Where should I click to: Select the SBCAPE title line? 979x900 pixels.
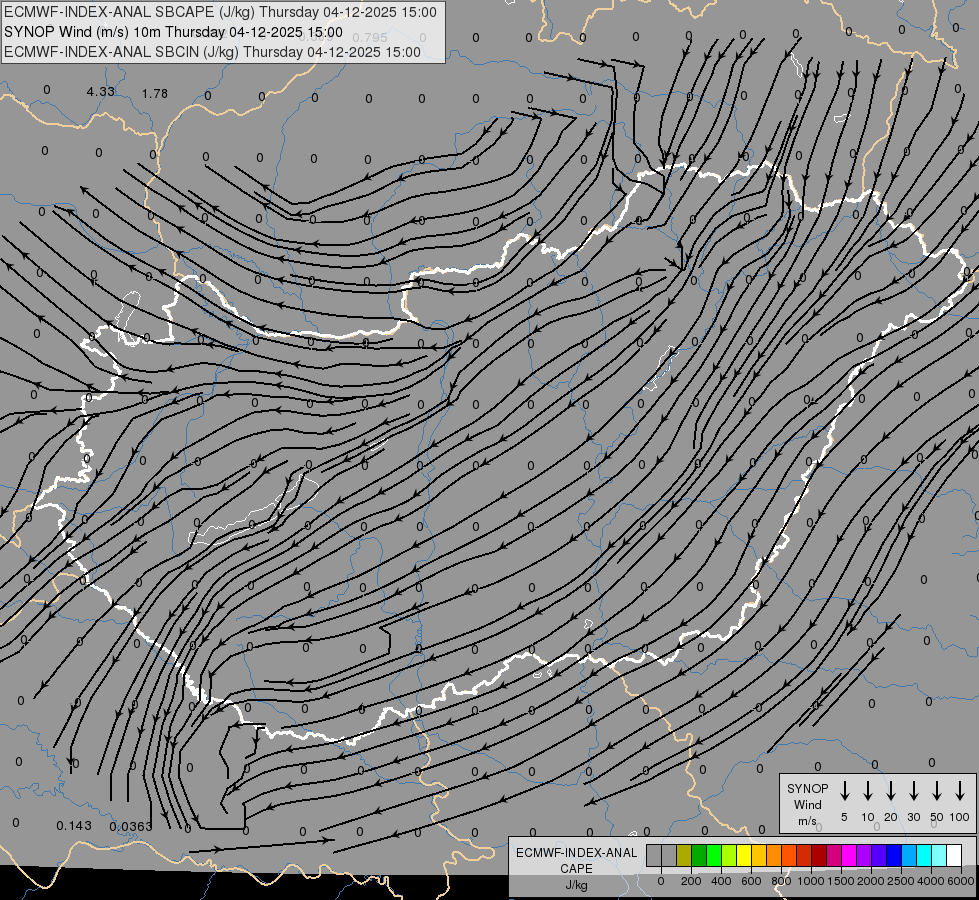click(x=220, y=12)
